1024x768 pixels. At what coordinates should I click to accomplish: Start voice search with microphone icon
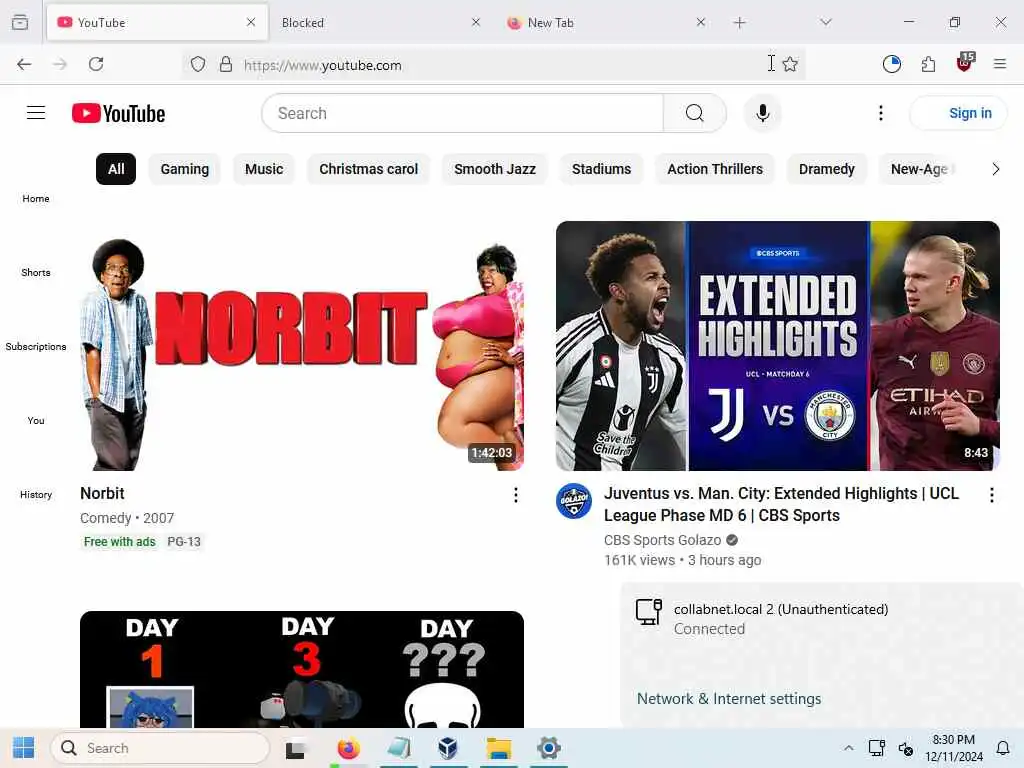pyautogui.click(x=762, y=113)
